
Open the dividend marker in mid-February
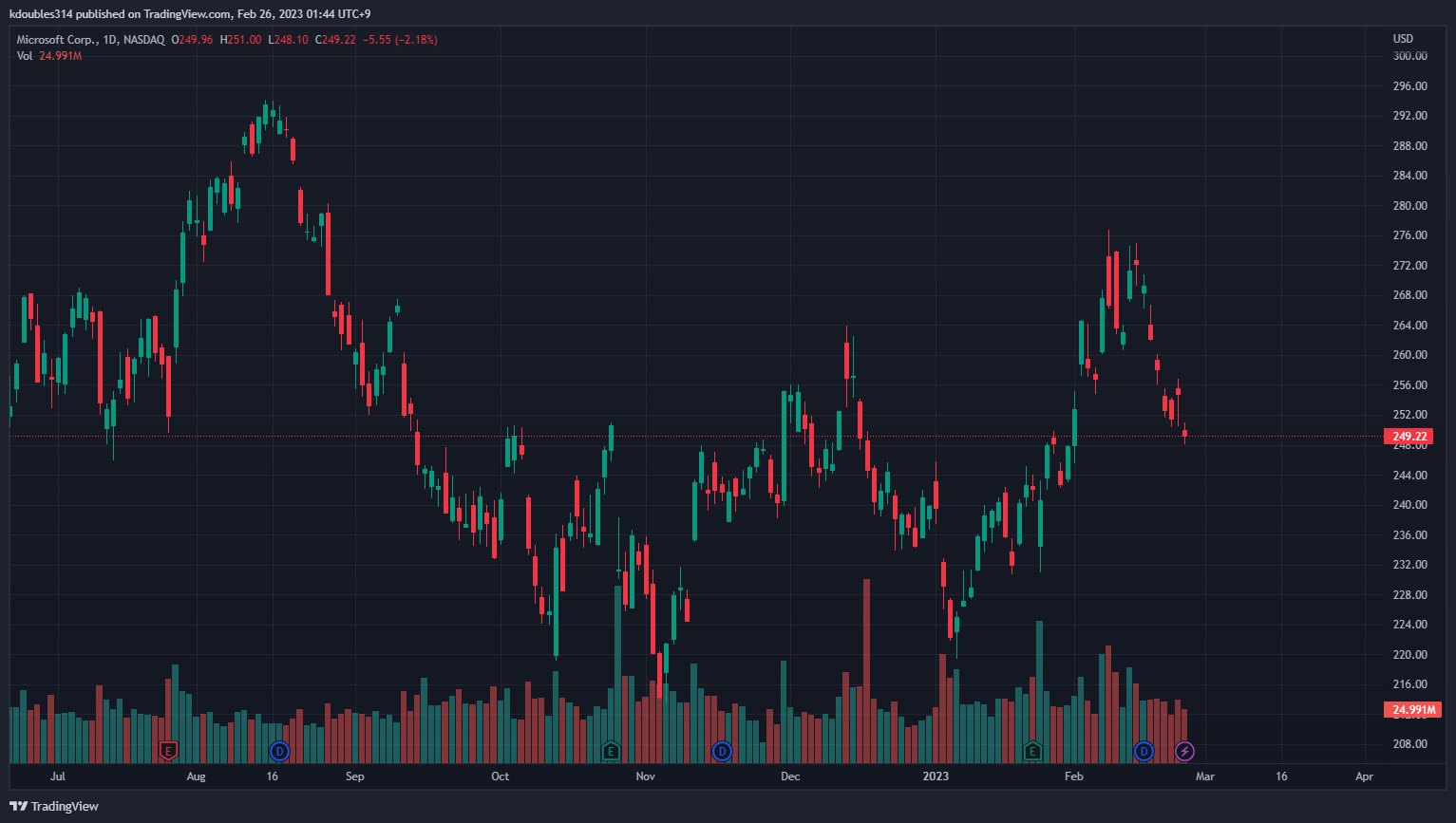click(1144, 751)
